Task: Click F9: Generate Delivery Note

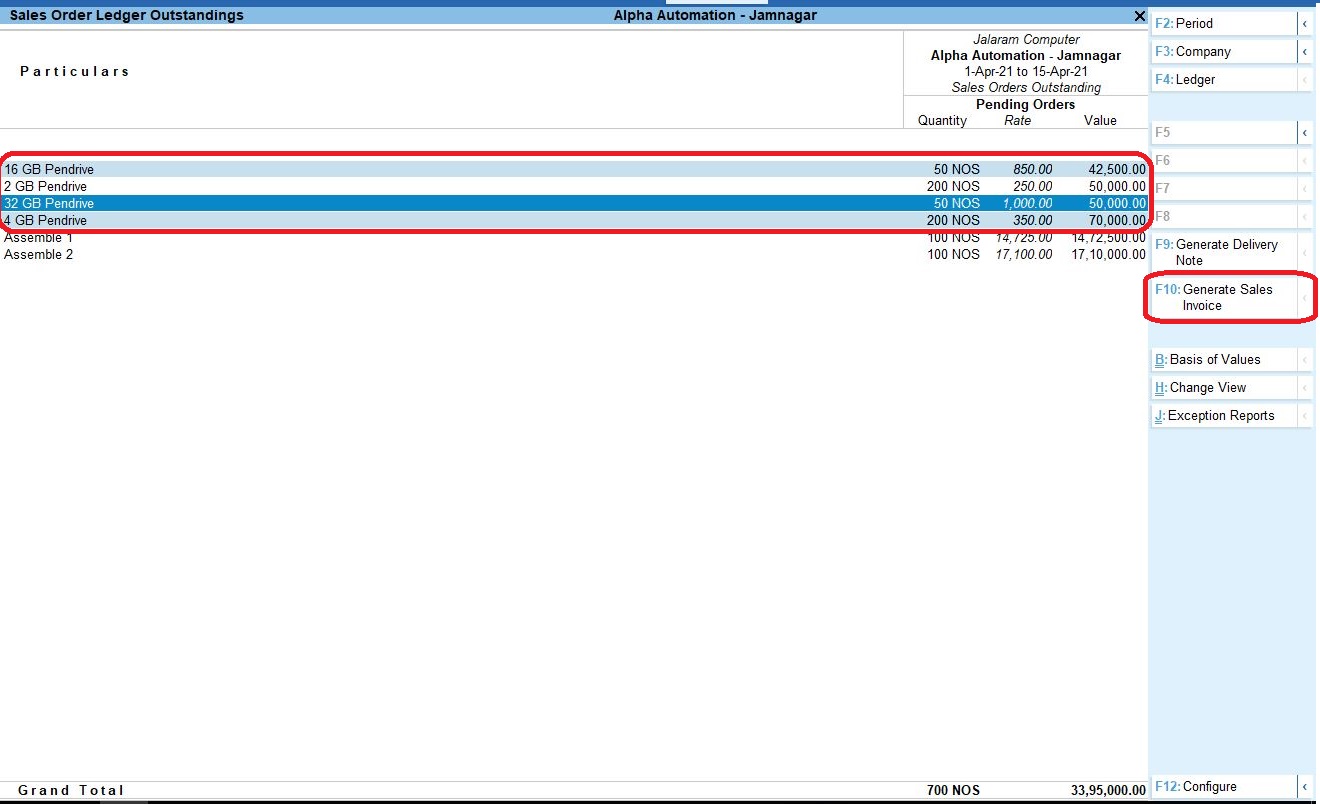Action: [1224, 252]
